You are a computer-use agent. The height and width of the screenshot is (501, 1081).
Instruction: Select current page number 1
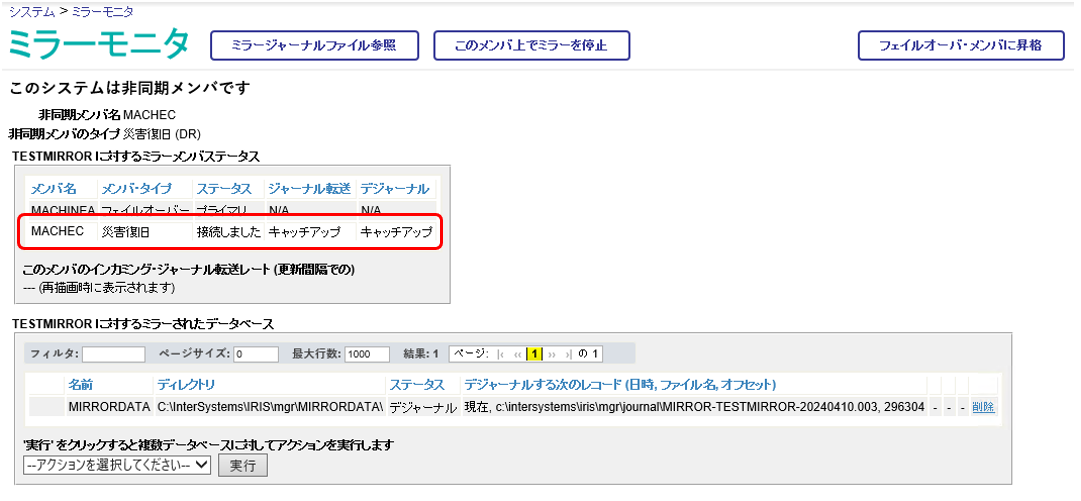pyautogui.click(x=534, y=354)
